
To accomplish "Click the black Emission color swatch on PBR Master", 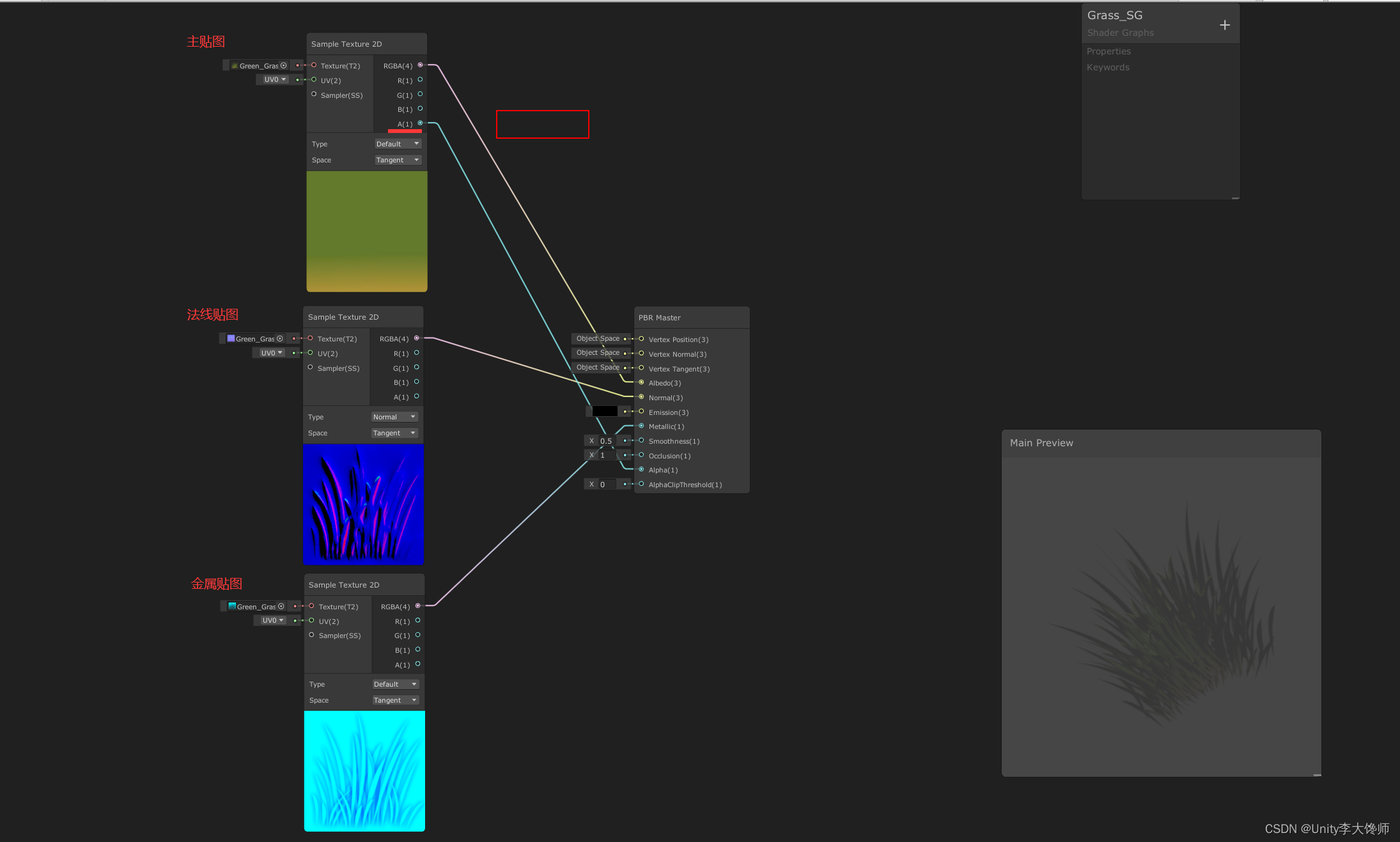I will pos(601,411).
